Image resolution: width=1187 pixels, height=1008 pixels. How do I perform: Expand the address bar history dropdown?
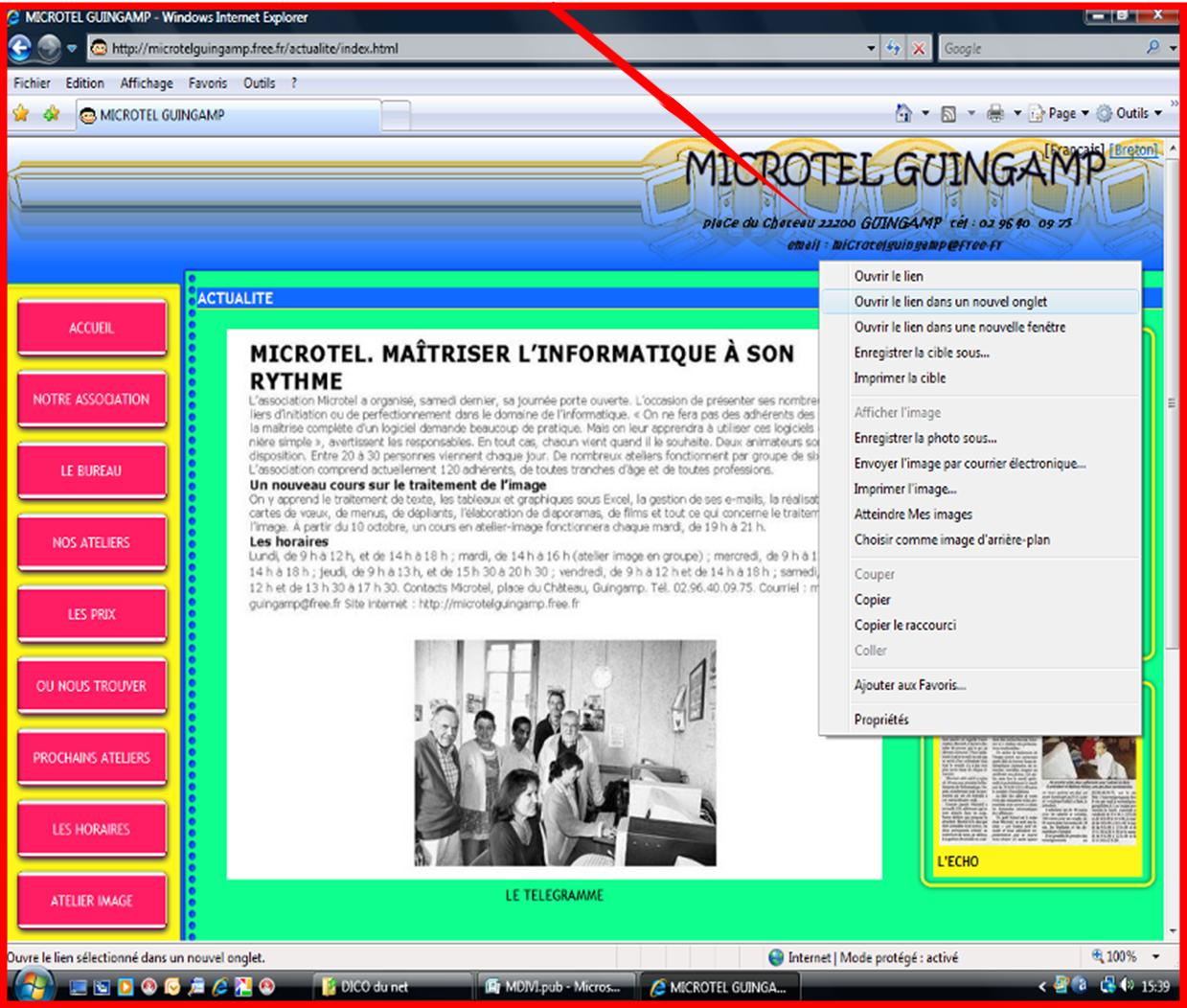tap(871, 48)
